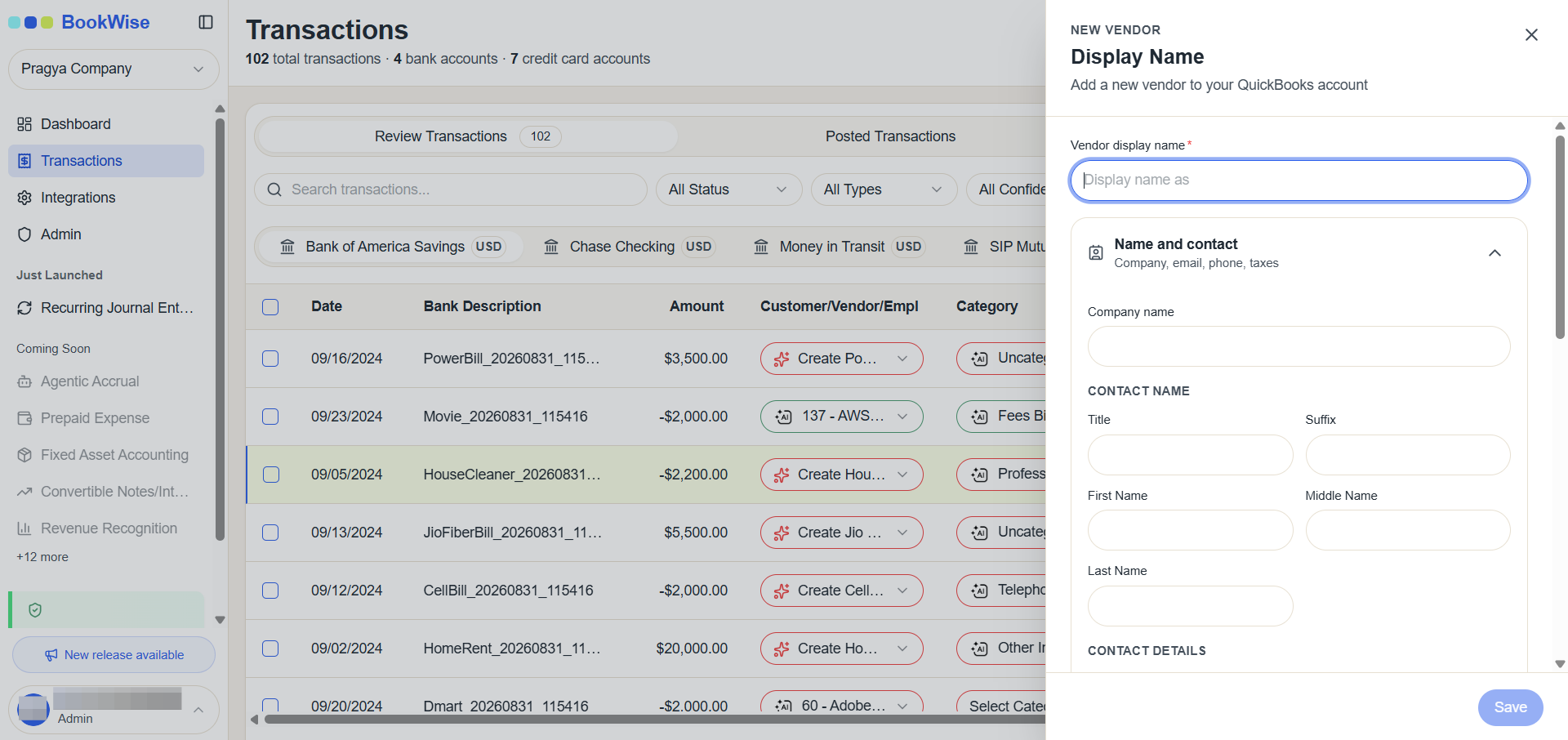The height and width of the screenshot is (740, 1568).
Task: Open the Create Hou... vendor dropdown
Action: [x=841, y=475]
